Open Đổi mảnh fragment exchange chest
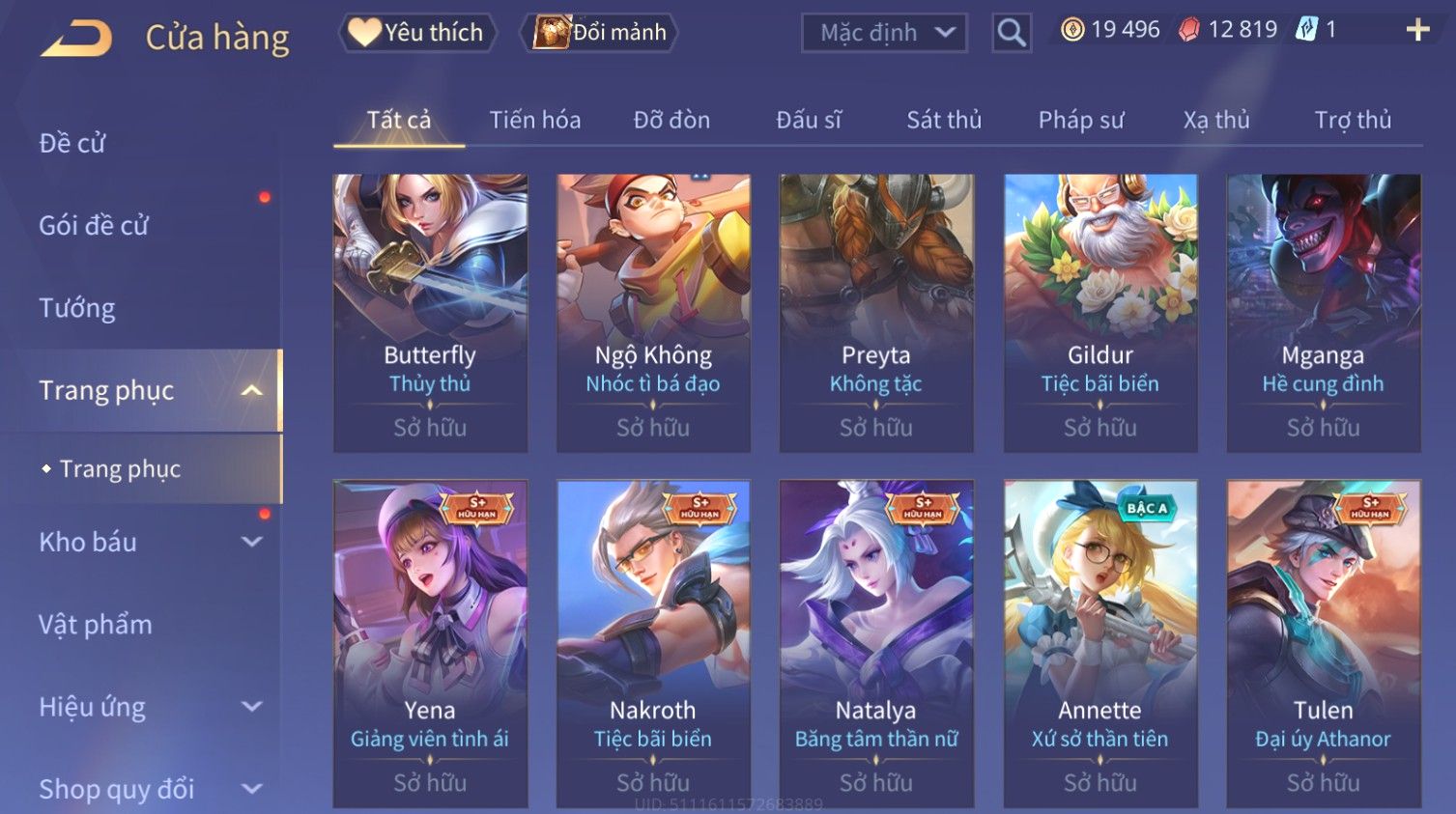The height and width of the screenshot is (814, 1456). (x=599, y=33)
